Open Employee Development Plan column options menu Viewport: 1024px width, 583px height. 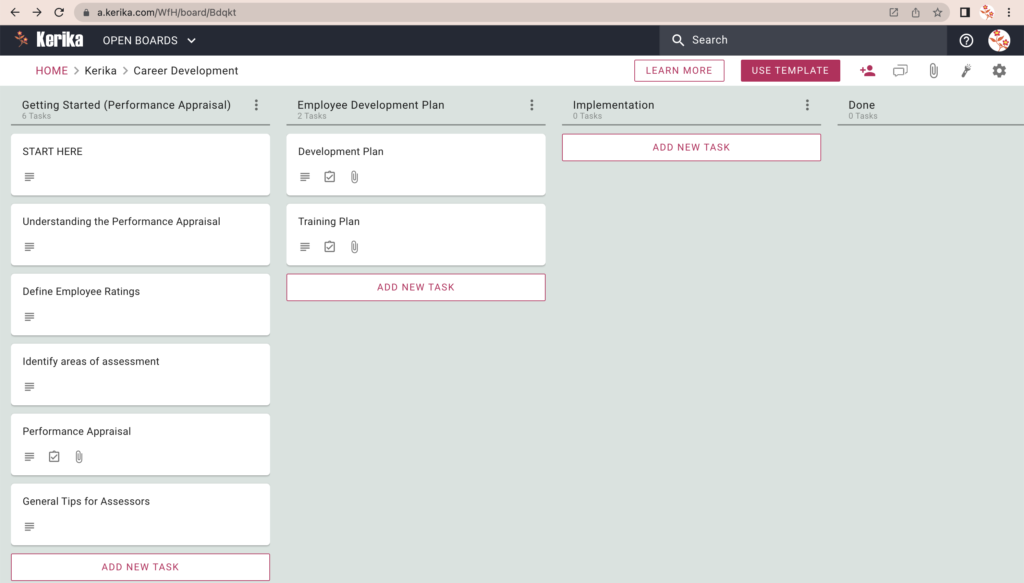(x=532, y=105)
